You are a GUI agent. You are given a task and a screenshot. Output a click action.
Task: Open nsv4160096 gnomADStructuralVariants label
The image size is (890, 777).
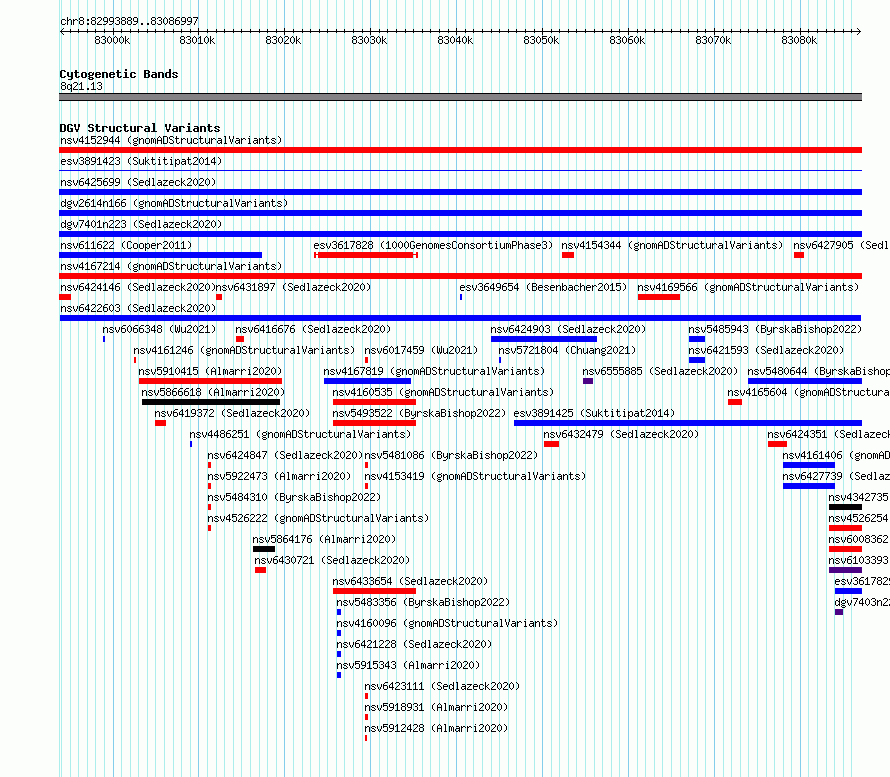click(x=447, y=623)
